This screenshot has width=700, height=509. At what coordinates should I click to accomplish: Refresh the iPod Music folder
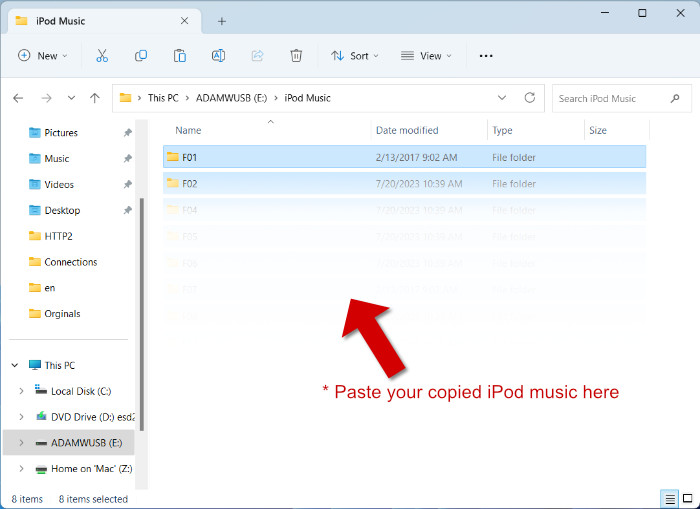pos(529,98)
